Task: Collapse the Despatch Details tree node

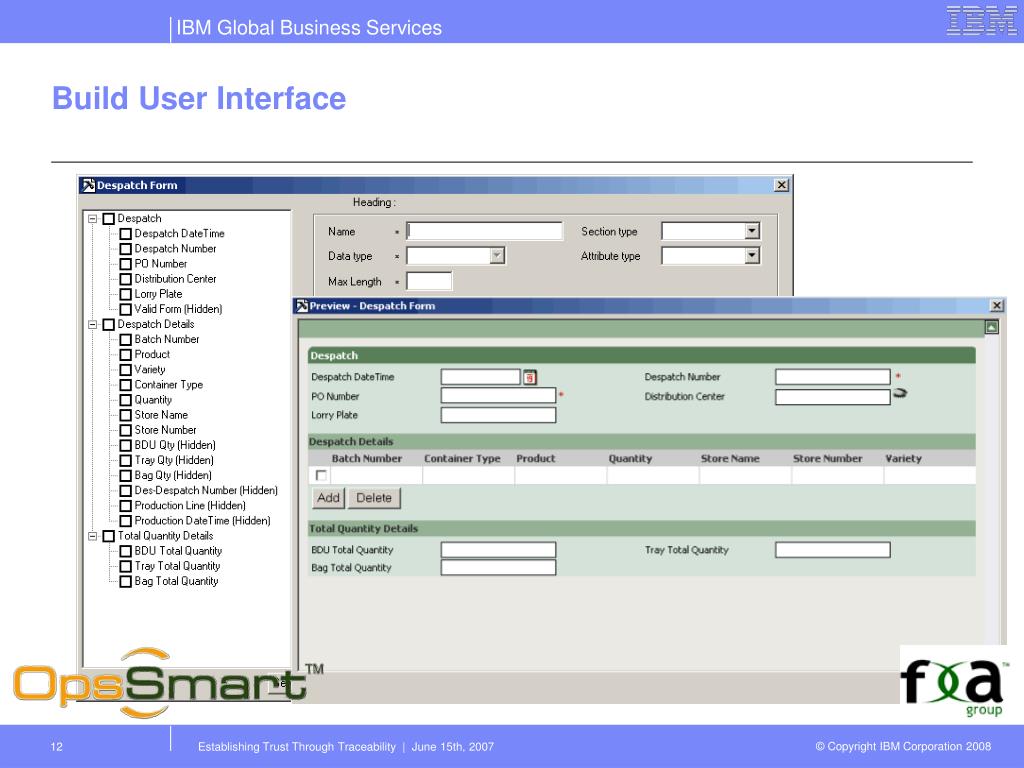Action: pos(93,324)
